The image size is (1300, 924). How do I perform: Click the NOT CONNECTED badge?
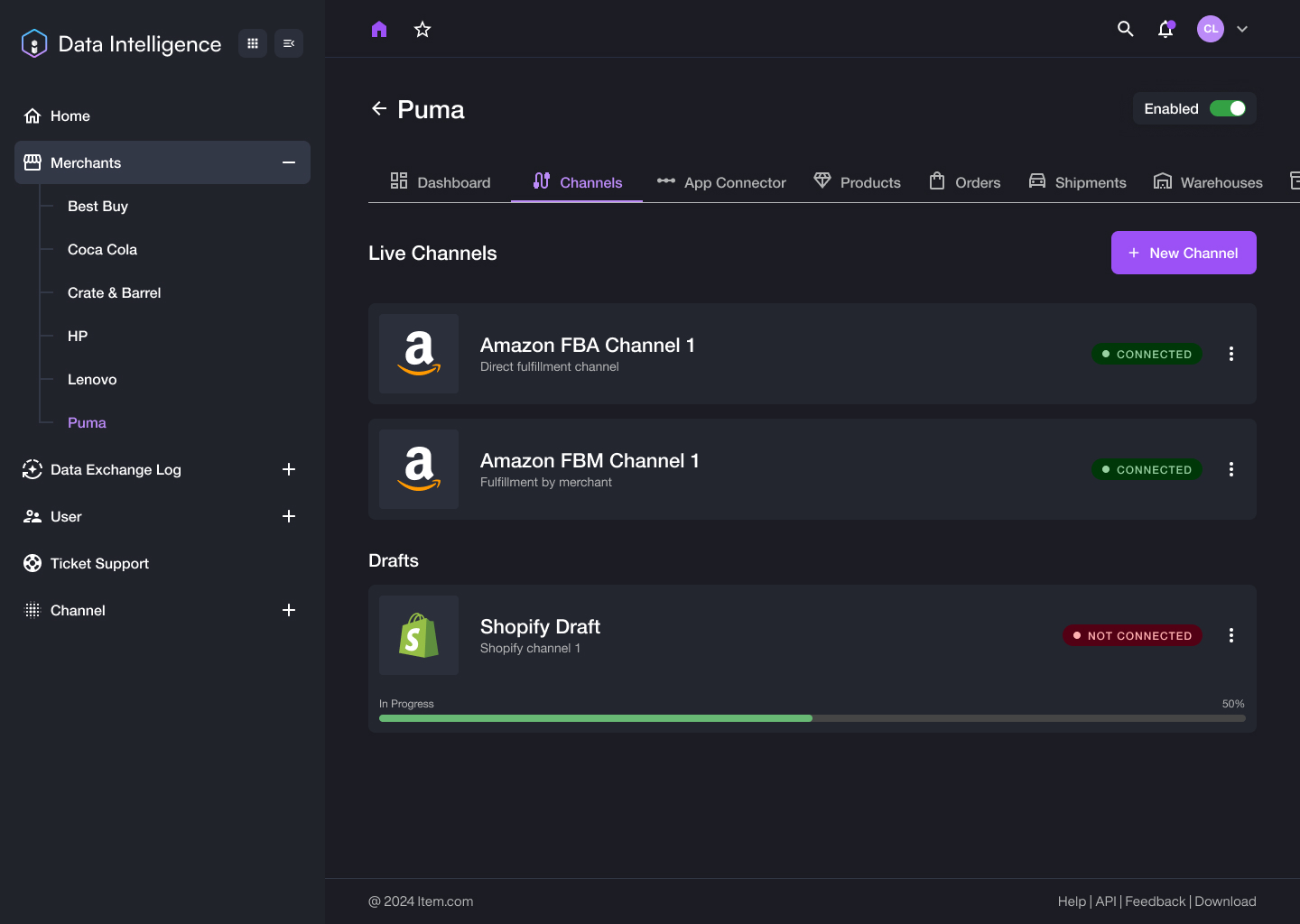pyautogui.click(x=1132, y=635)
